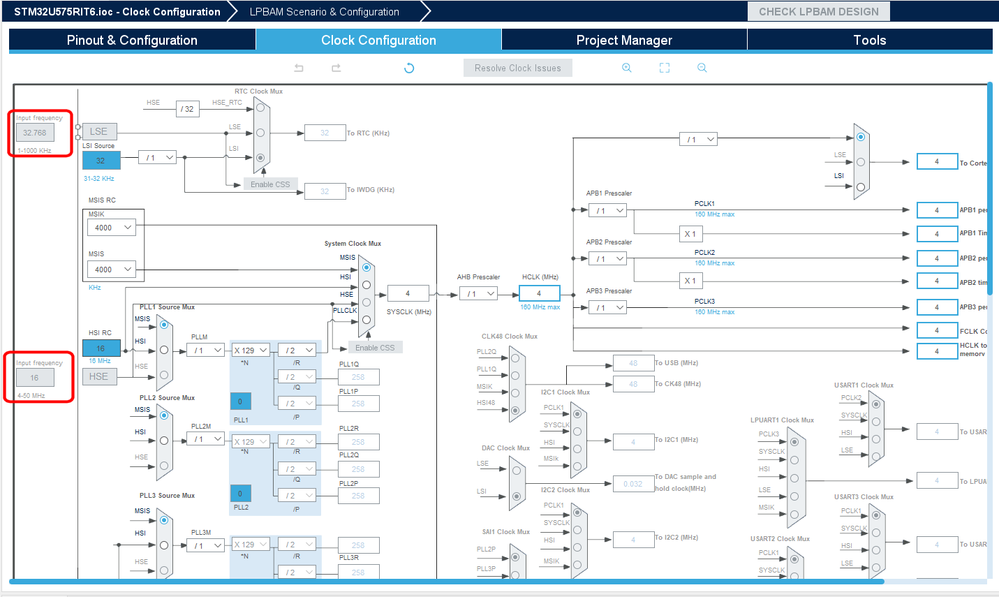Select HSE_RTC input on RTC Clock Mux
999x597 pixels.
pos(261,108)
